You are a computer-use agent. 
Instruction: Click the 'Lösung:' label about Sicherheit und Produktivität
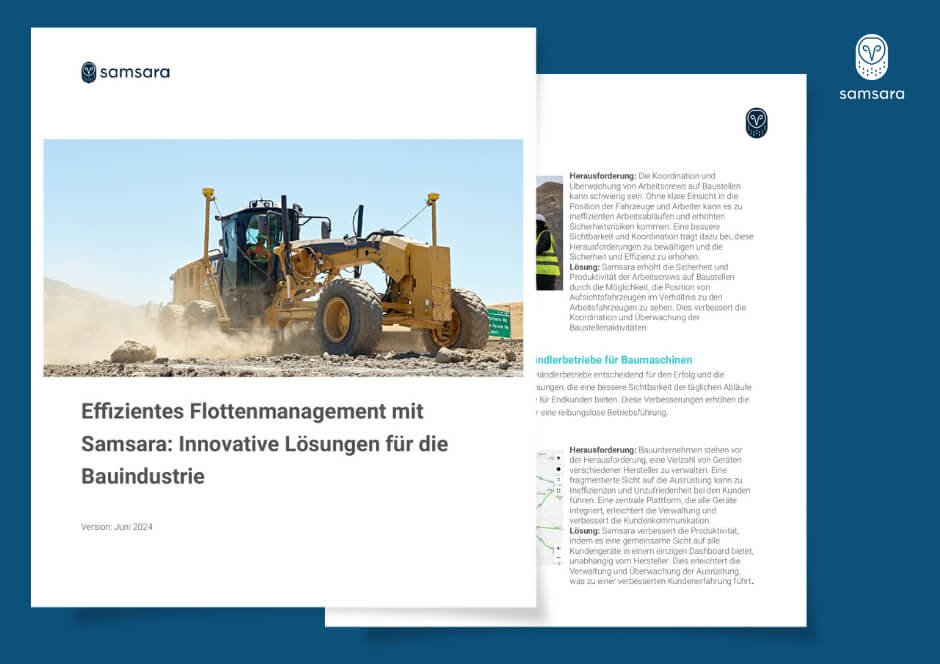click(585, 267)
